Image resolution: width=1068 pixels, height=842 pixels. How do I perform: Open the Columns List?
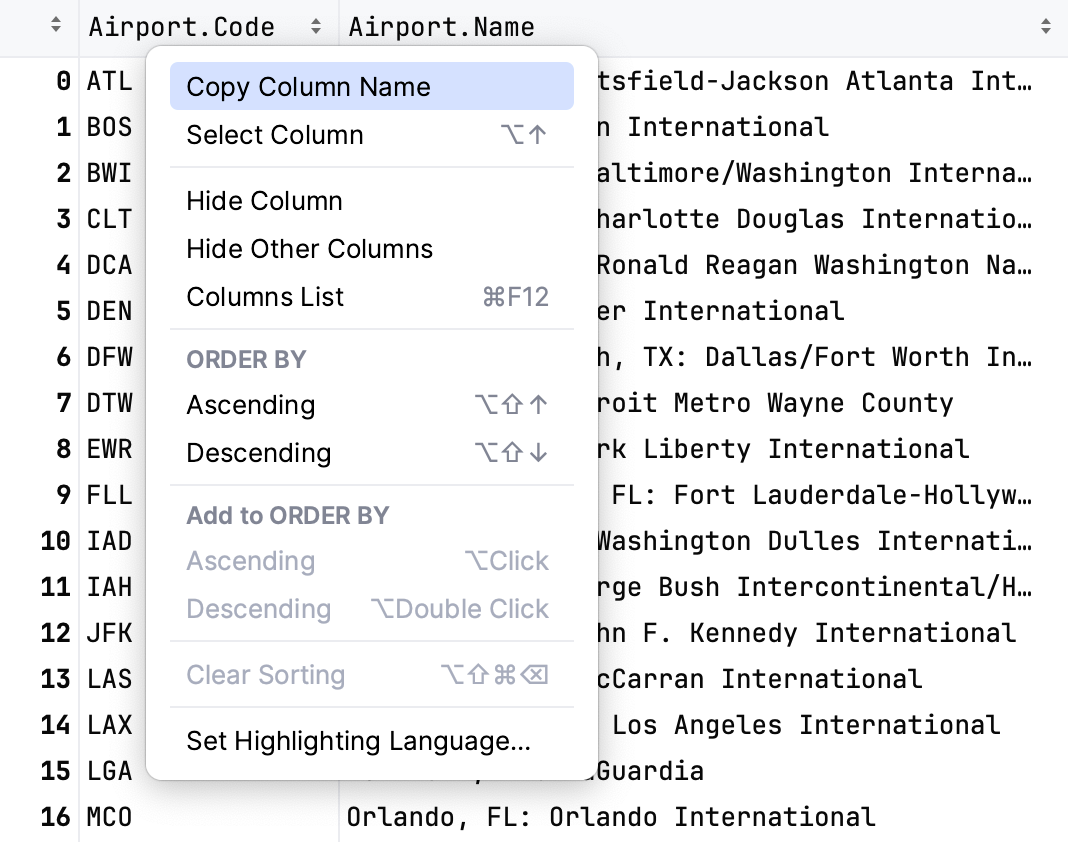coord(265,297)
